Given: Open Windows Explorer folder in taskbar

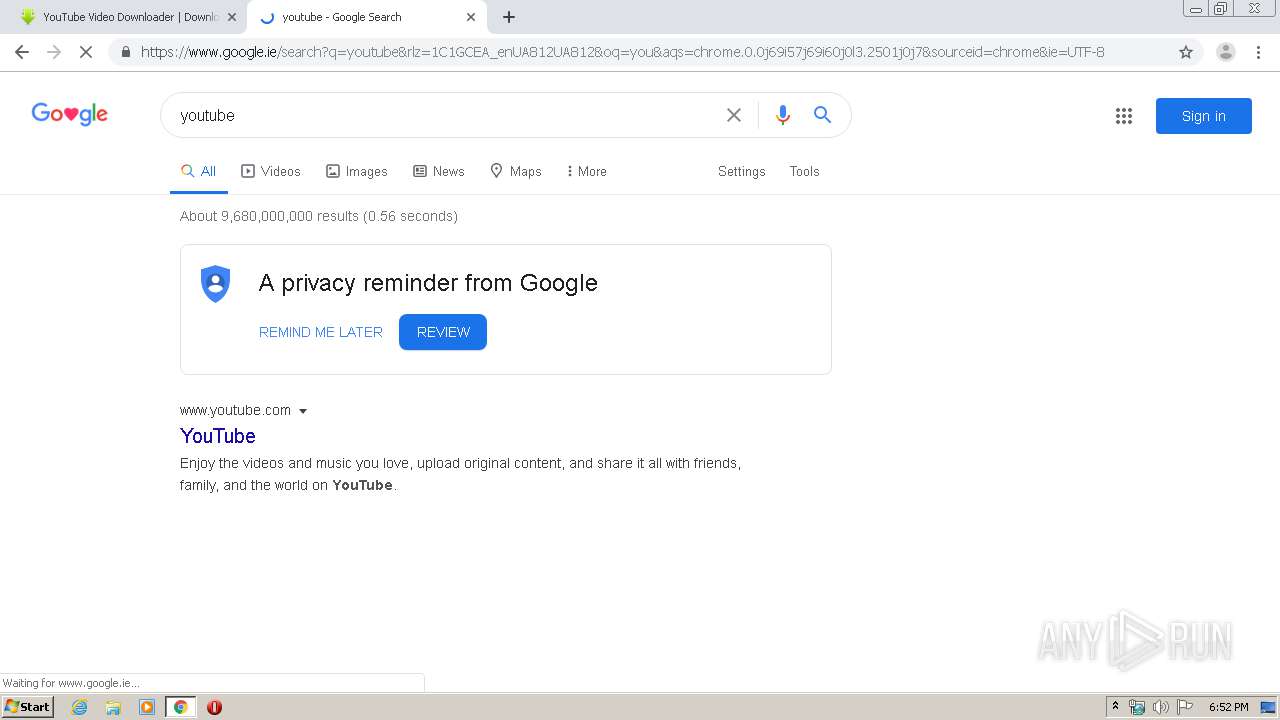Looking at the screenshot, I should point(113,707).
